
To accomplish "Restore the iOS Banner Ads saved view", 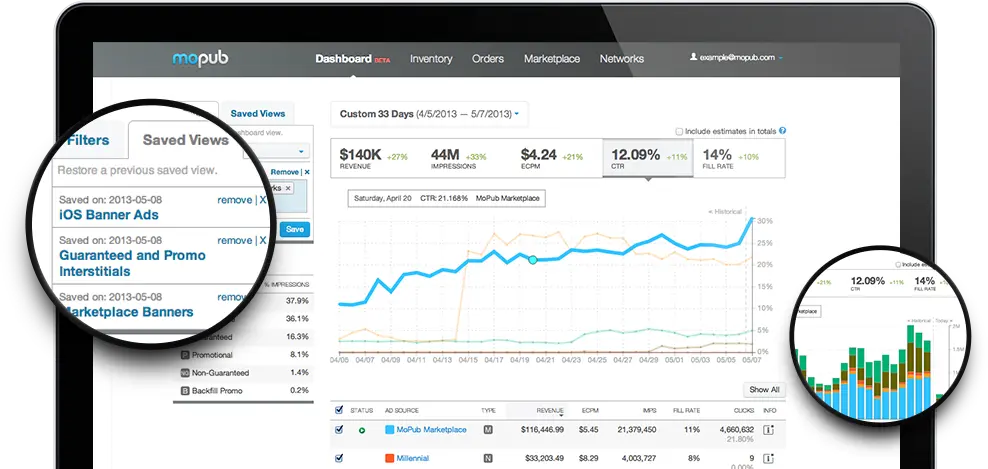I will click(109, 214).
